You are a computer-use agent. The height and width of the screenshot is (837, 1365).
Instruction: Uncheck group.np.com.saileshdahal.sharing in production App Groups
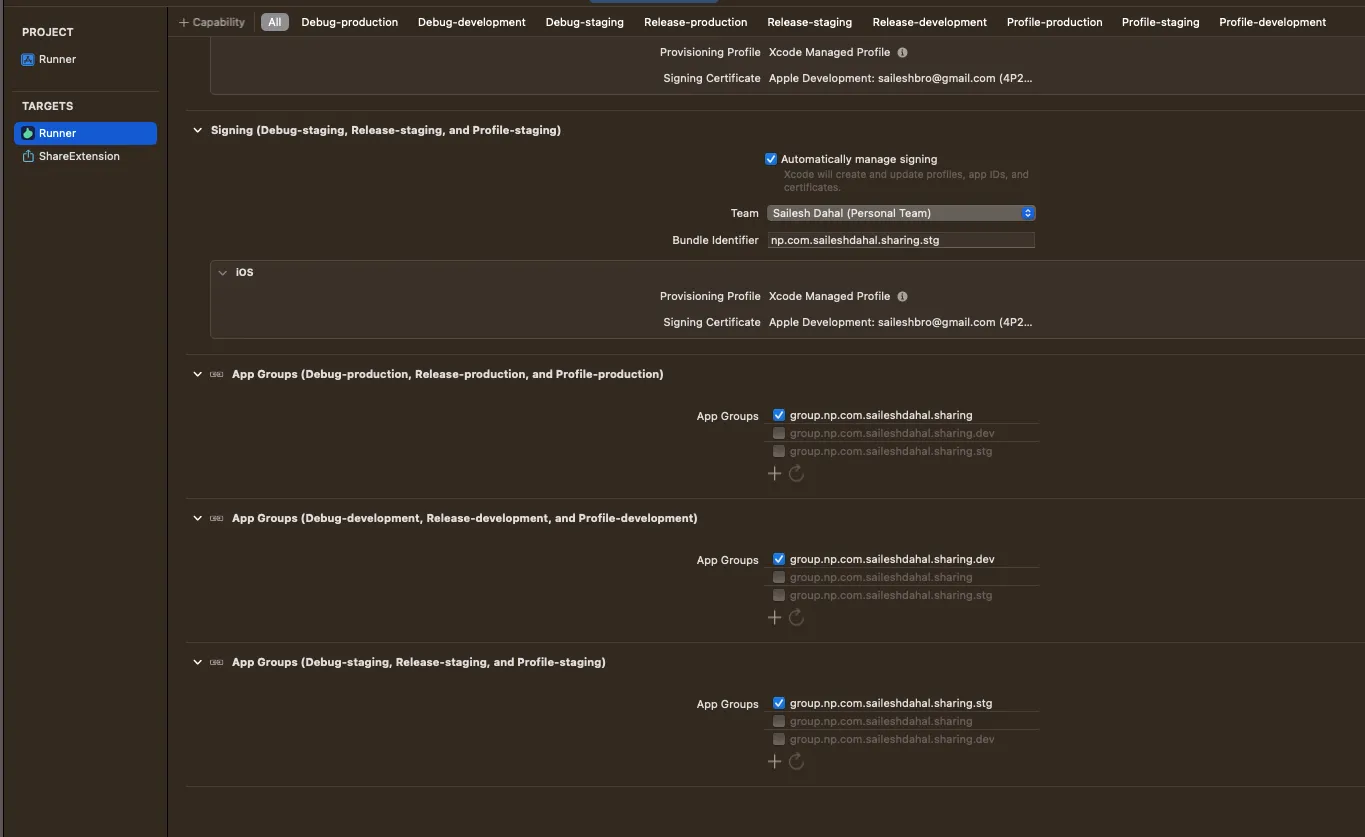(x=779, y=415)
